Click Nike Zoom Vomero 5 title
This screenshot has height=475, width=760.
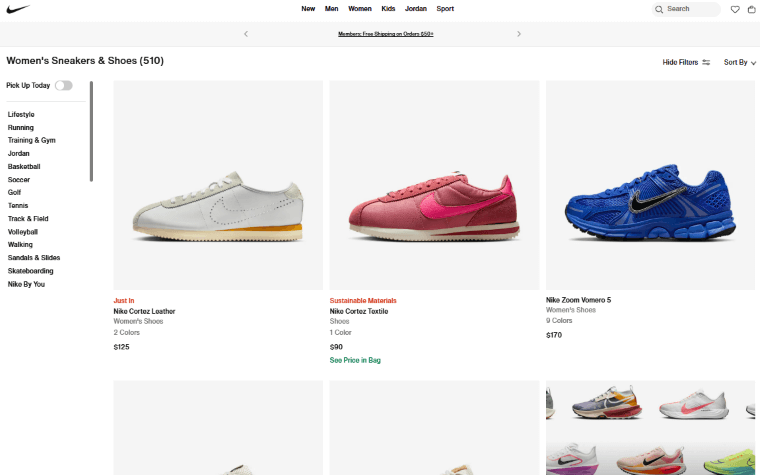tap(578, 300)
